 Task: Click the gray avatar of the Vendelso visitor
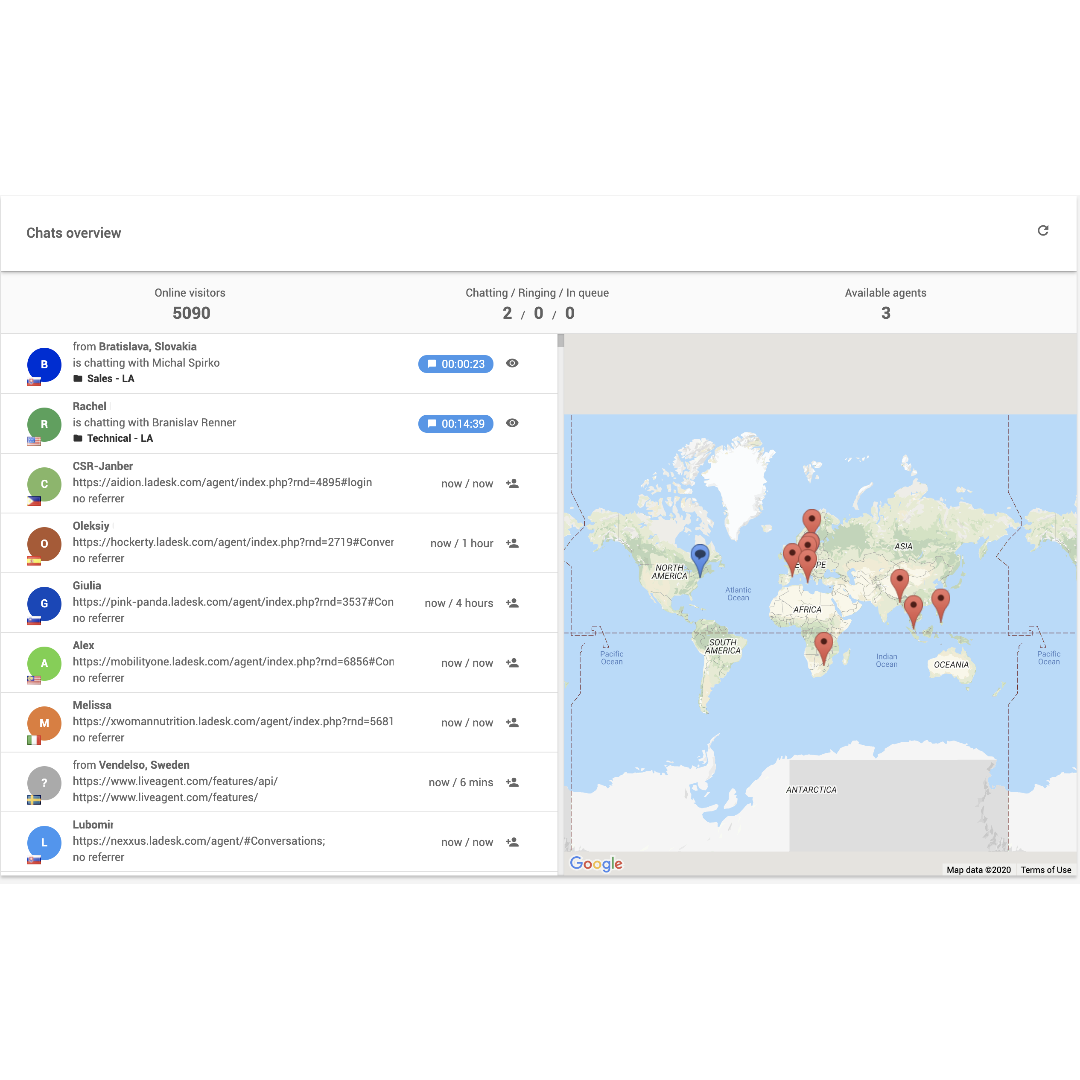[x=44, y=782]
